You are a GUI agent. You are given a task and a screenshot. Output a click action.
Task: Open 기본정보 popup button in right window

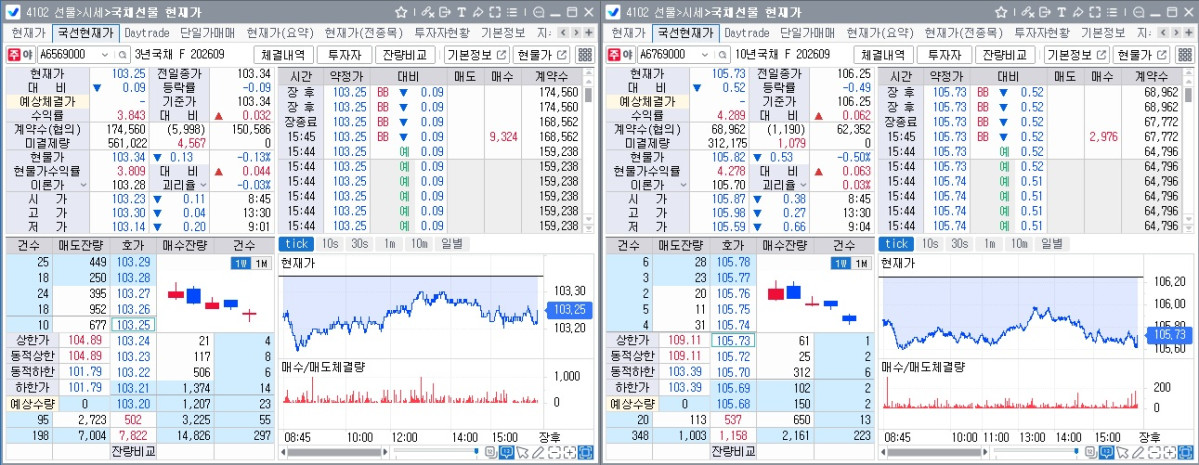[x=1075, y=55]
